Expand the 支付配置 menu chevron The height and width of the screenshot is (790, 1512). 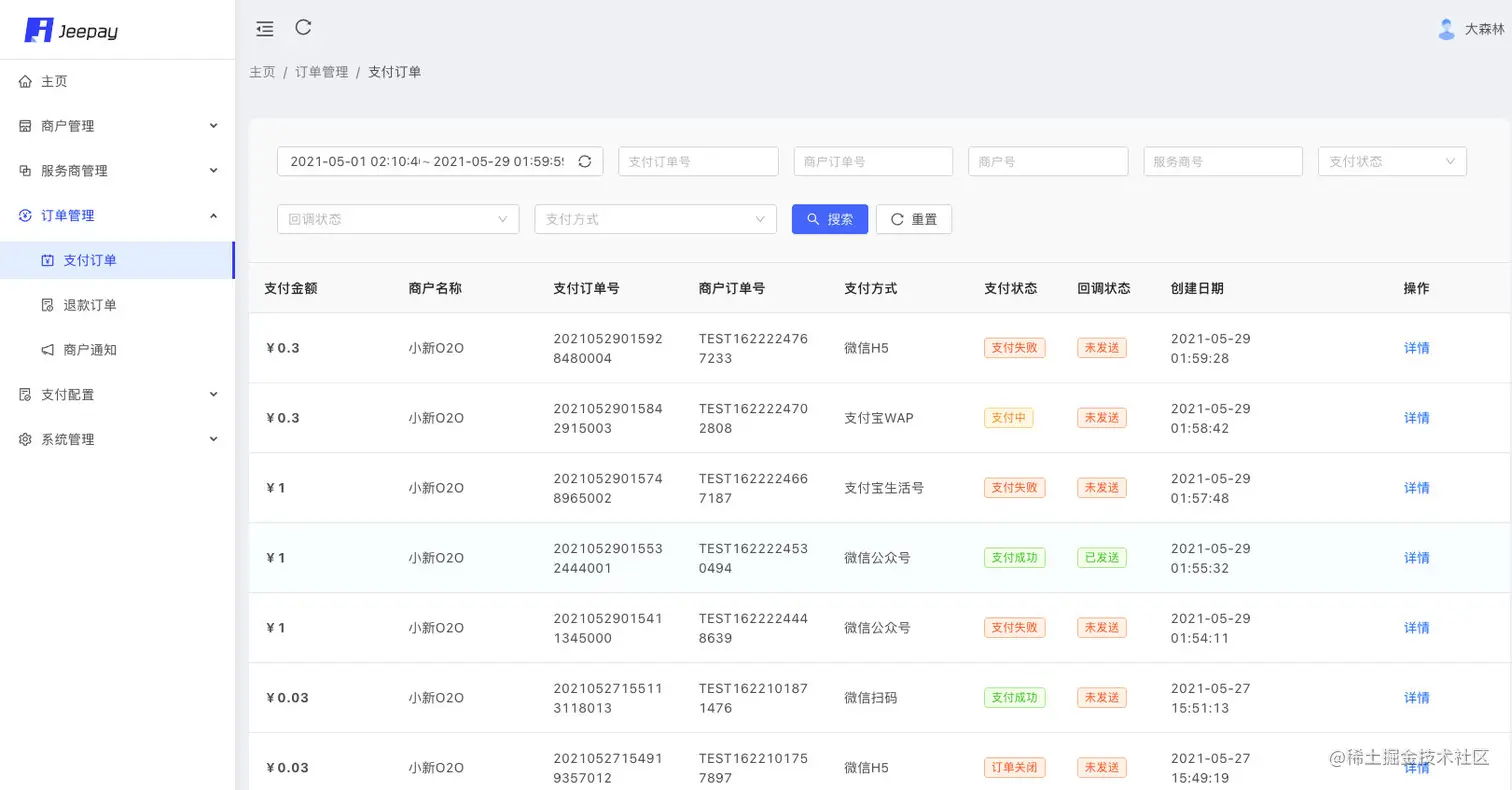tap(213, 394)
